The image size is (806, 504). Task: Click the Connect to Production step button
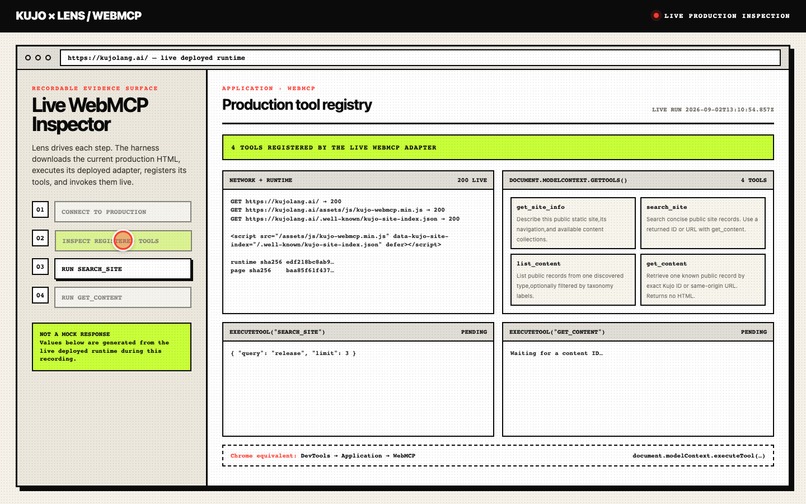pyautogui.click(x=123, y=211)
